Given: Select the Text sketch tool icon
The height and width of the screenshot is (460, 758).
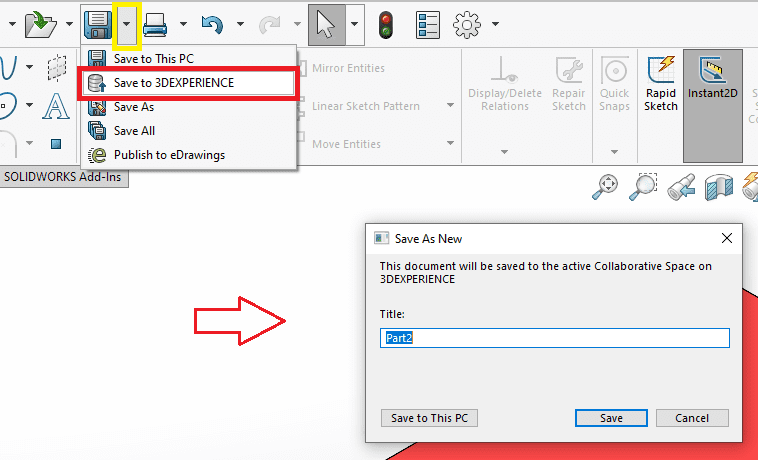Looking at the screenshot, I should tap(56, 106).
